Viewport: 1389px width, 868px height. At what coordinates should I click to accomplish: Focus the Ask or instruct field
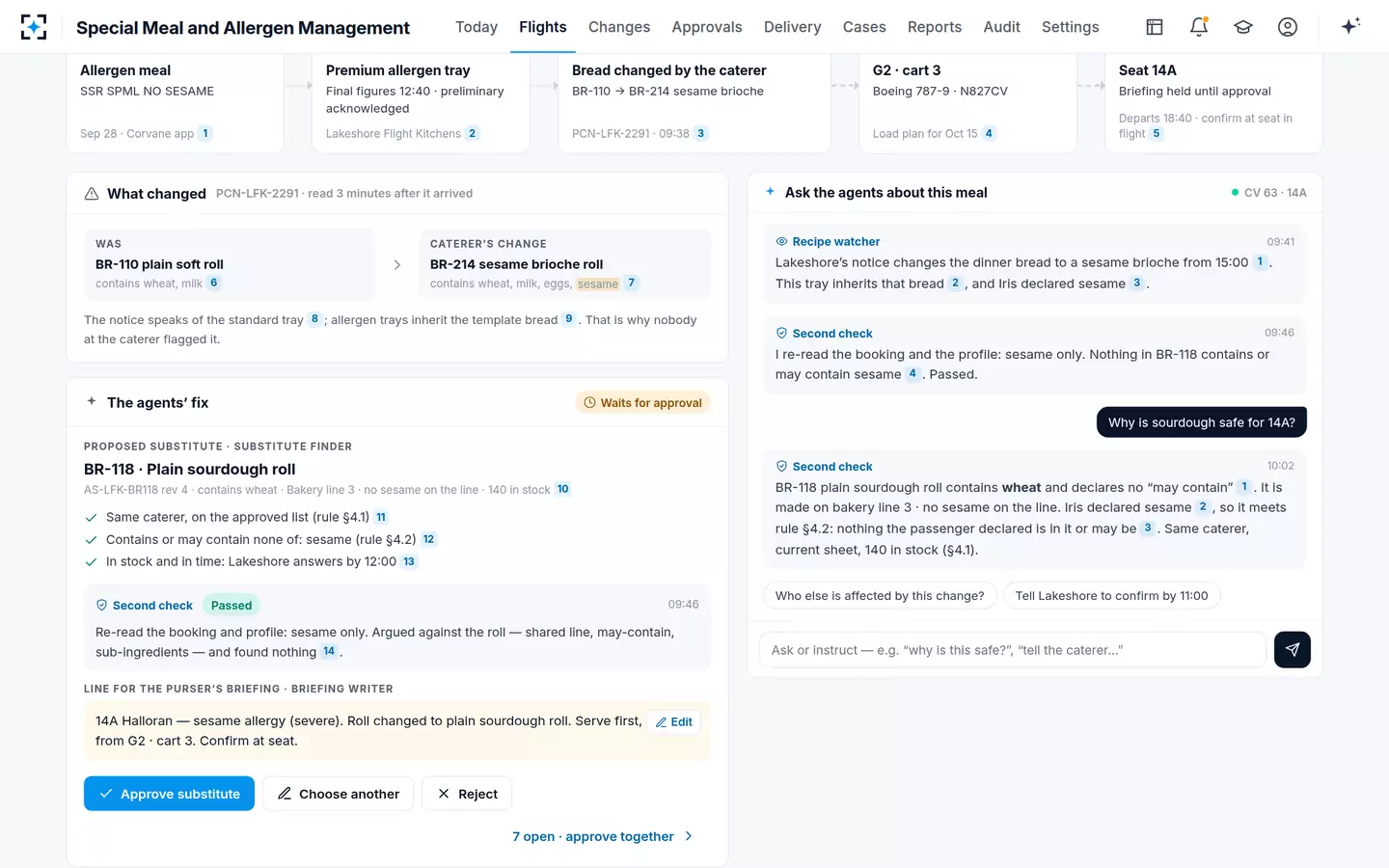click(1013, 650)
